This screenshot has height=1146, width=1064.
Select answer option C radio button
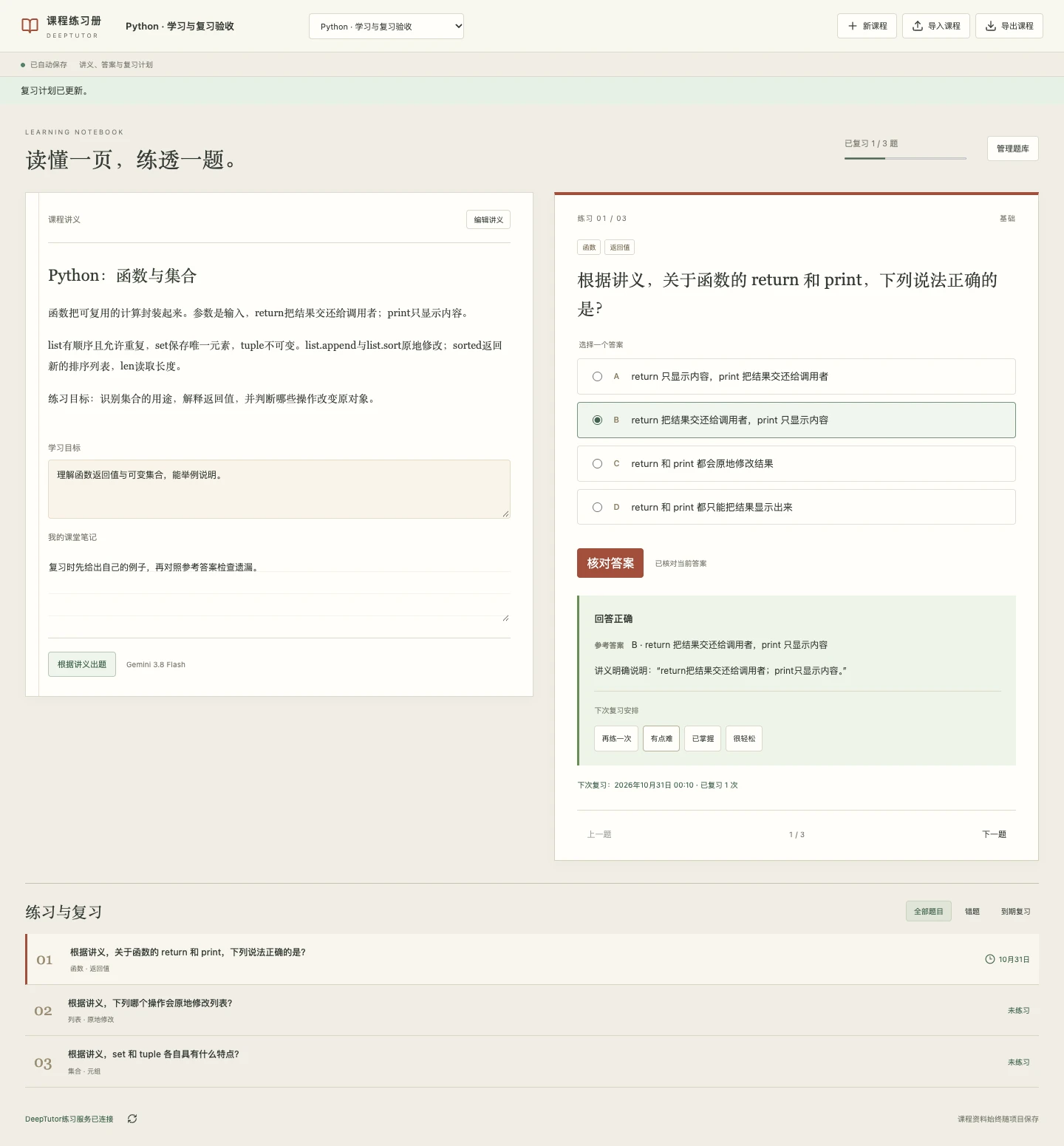597,464
